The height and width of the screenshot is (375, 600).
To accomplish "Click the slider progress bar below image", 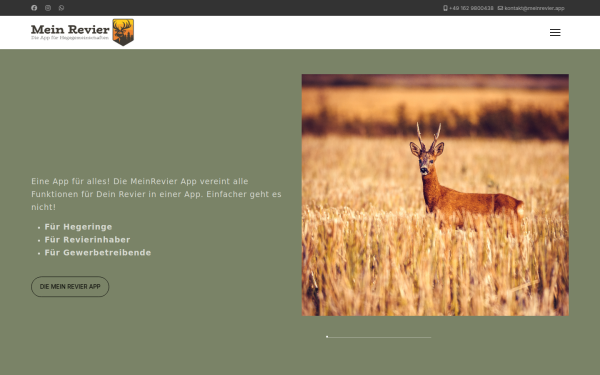I will tap(378, 337).
